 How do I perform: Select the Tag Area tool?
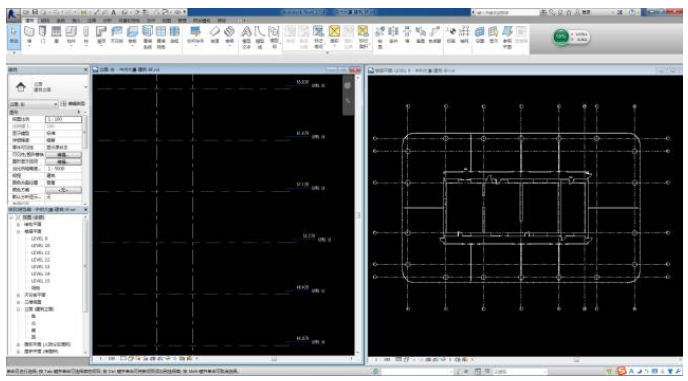click(x=363, y=36)
